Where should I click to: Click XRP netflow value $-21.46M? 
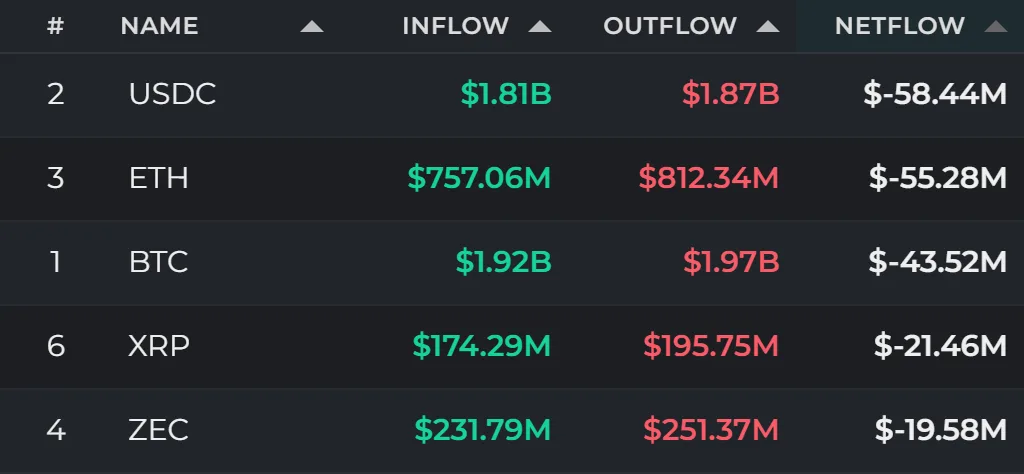point(940,346)
